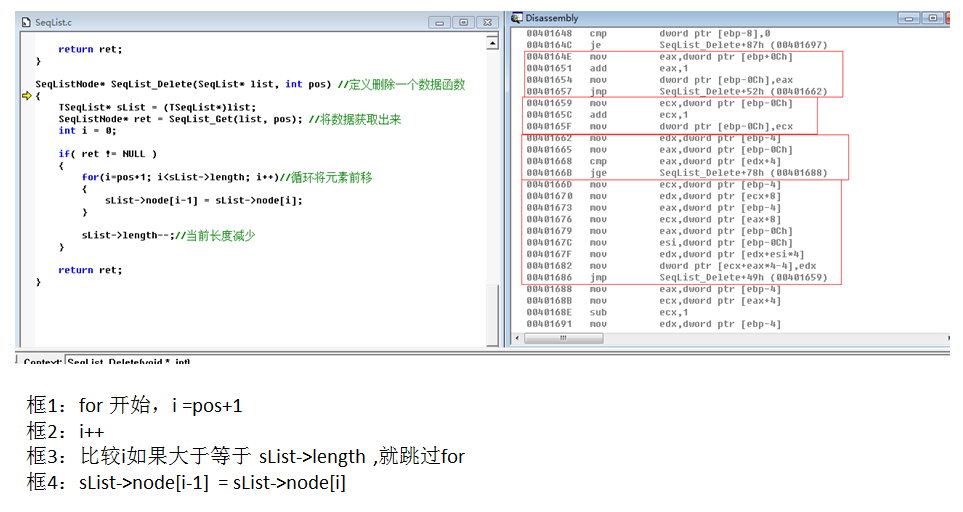Viewport: 963px width, 512px height.
Task: Select disassembly row at address 00401691
Action: 653,325
